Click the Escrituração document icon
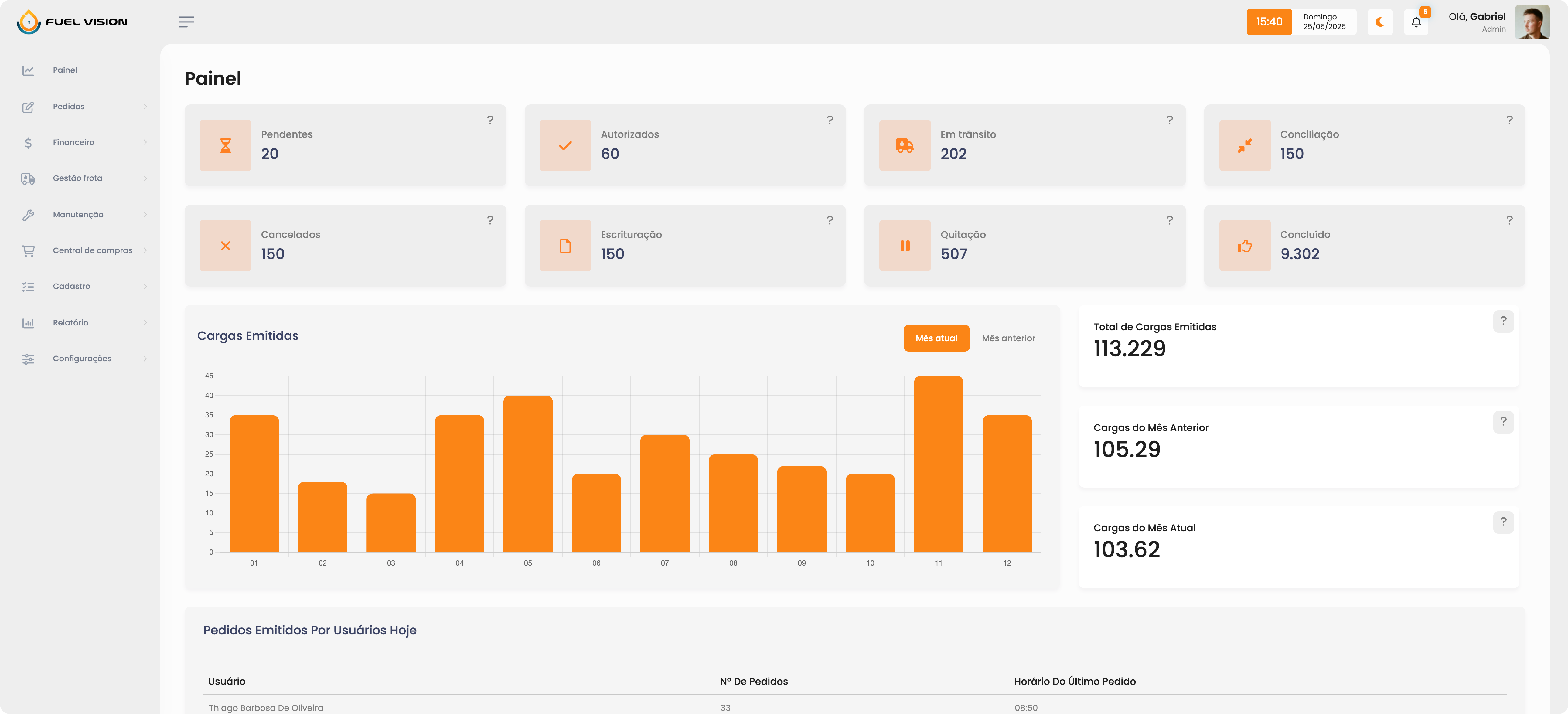Screen dimensions: 1568x714 tap(565, 246)
